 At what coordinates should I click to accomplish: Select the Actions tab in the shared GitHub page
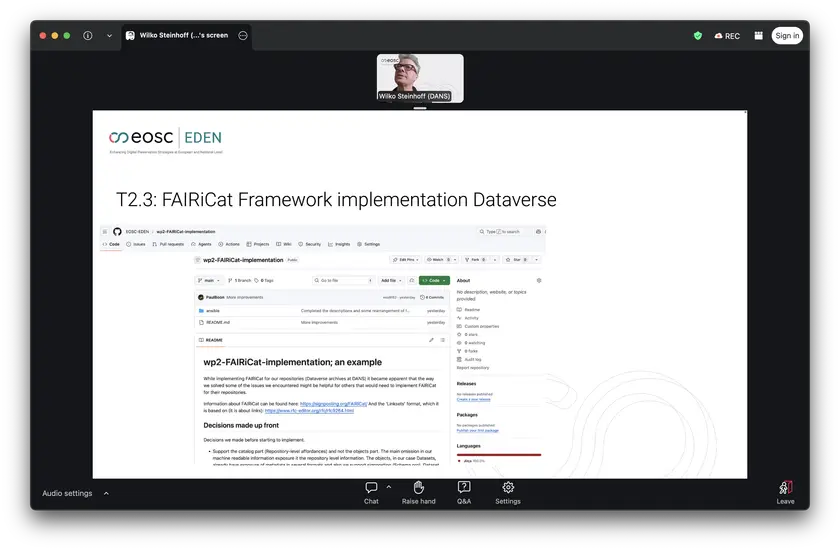[x=229, y=244]
